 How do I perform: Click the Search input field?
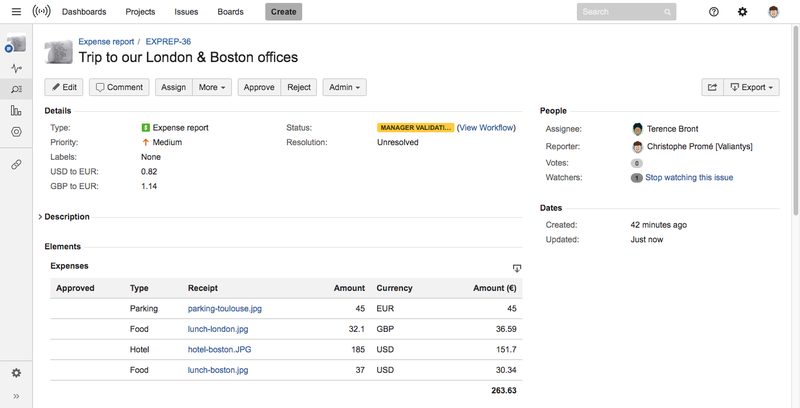pyautogui.click(x=620, y=12)
